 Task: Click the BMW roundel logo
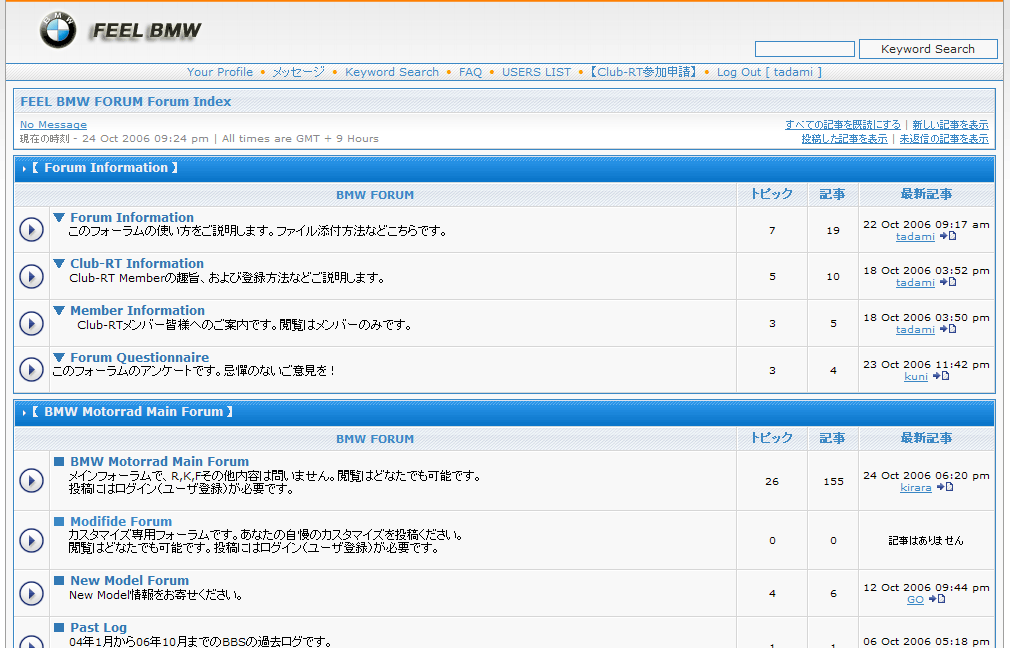58,30
